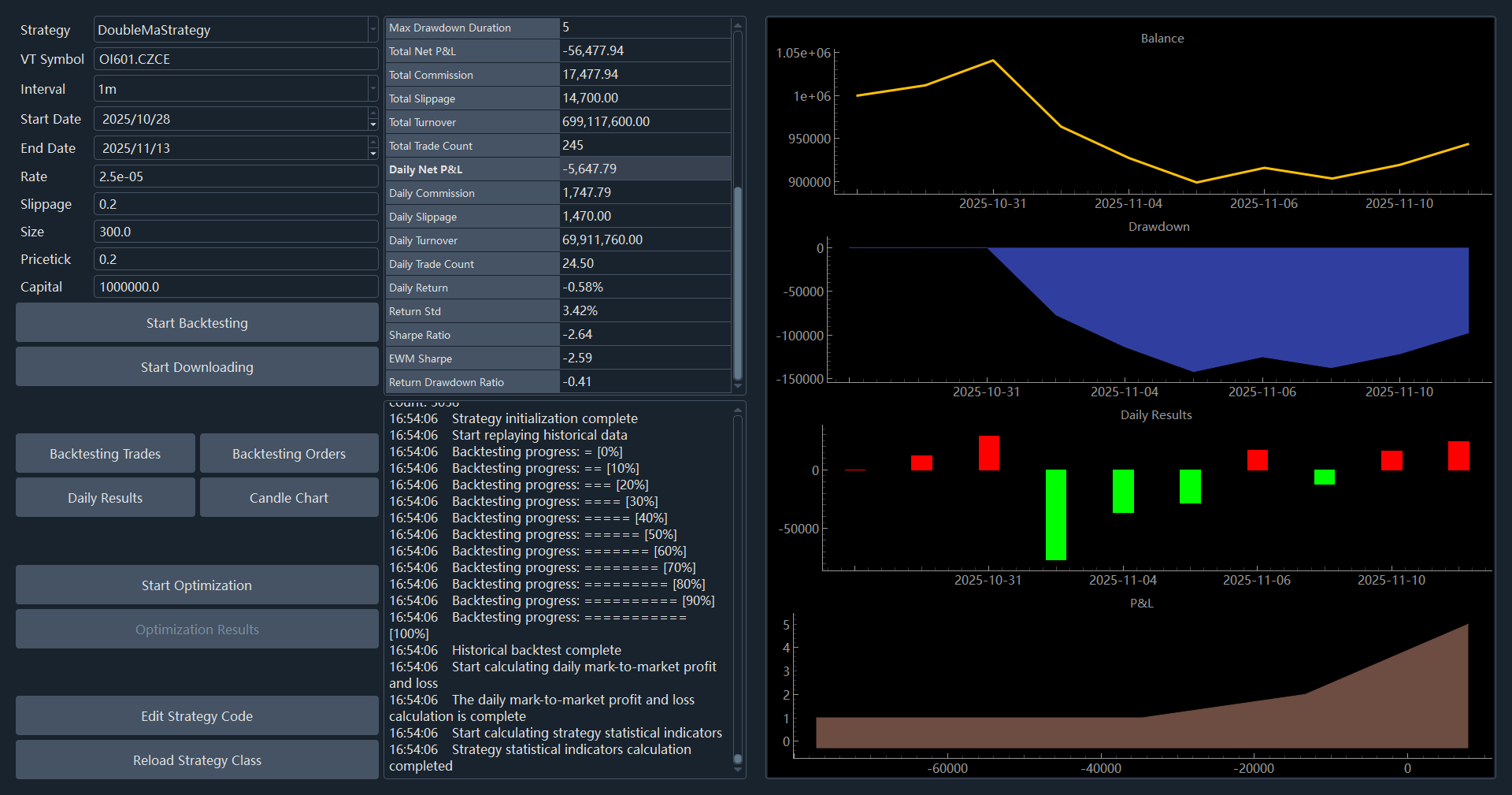The height and width of the screenshot is (795, 1512).
Task: Click the Size input showing 300.0
Action: point(235,232)
